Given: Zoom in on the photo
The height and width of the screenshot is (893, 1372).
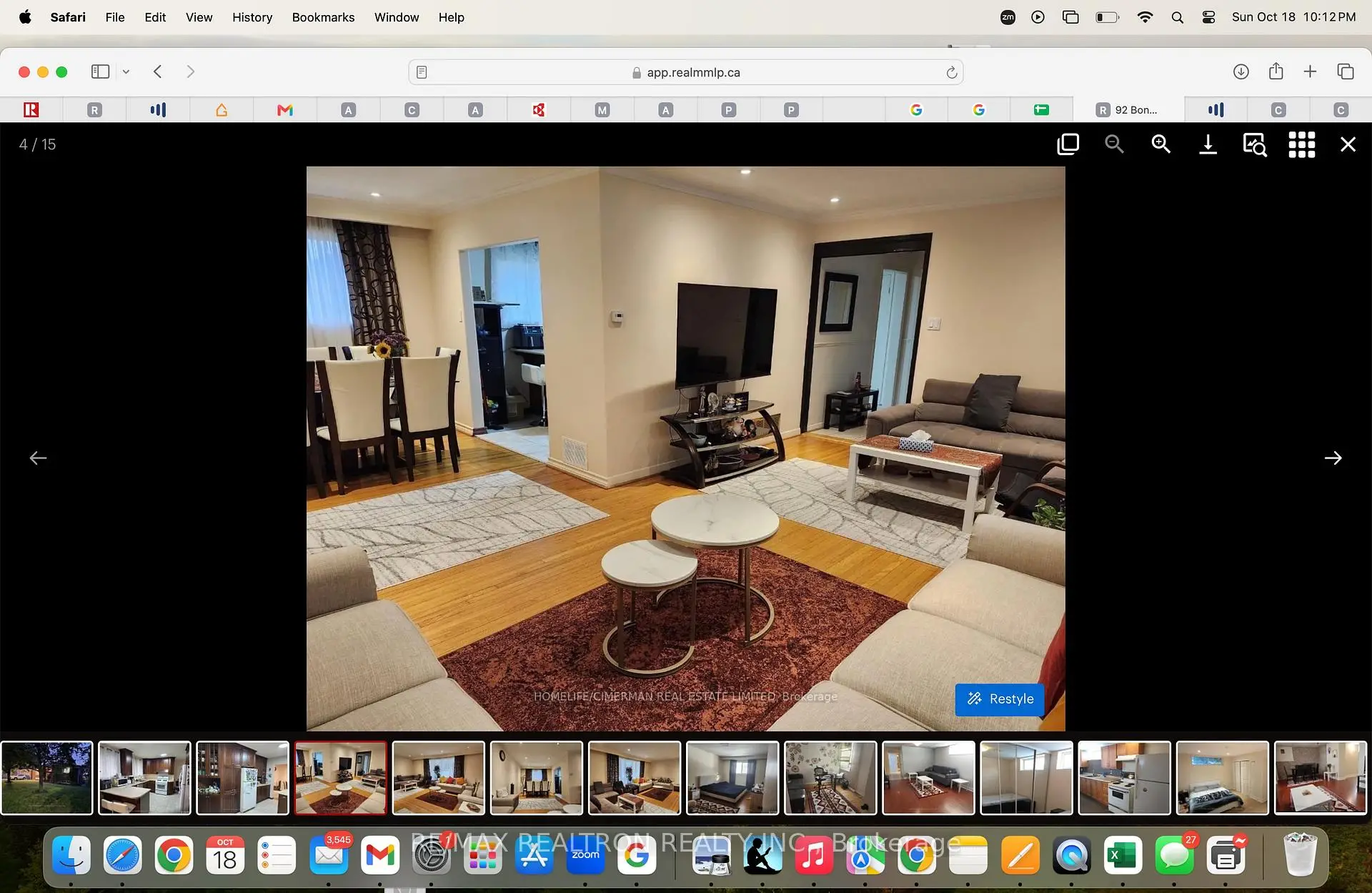Looking at the screenshot, I should [1160, 144].
